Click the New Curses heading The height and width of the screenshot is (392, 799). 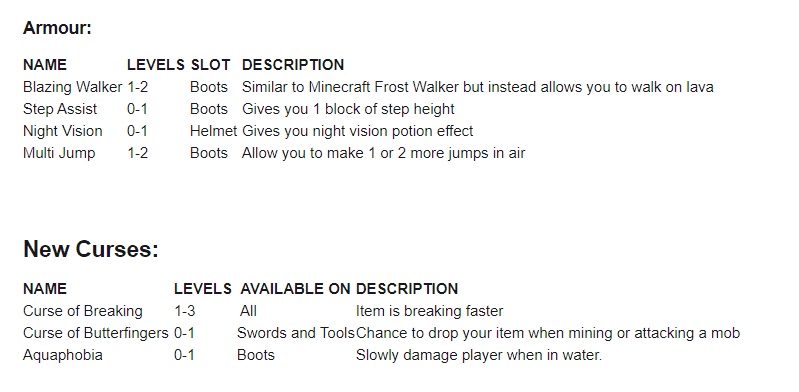pyautogui.click(x=91, y=249)
